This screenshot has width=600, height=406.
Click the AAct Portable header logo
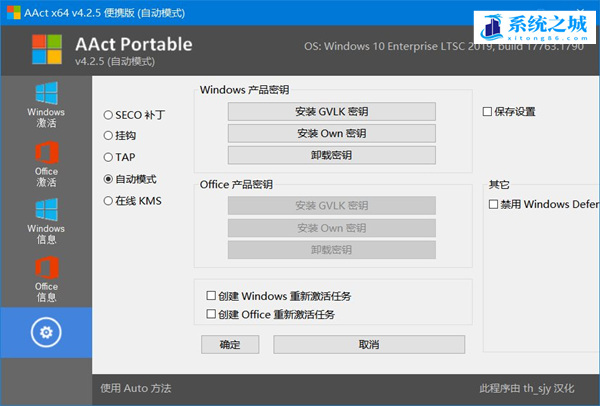[47, 49]
